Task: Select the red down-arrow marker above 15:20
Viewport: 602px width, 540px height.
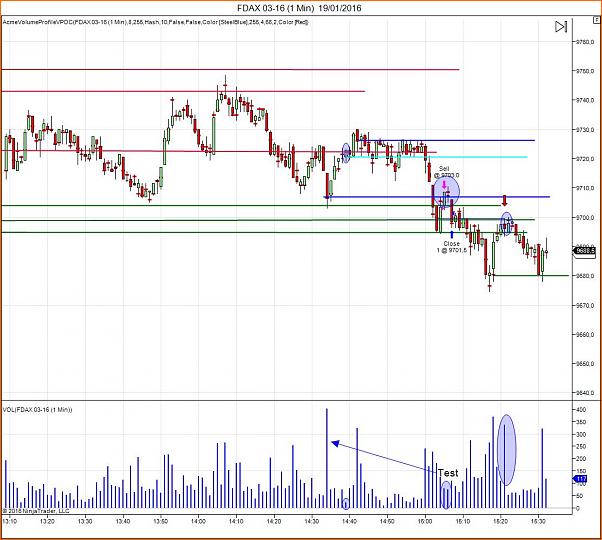Action: [x=505, y=200]
